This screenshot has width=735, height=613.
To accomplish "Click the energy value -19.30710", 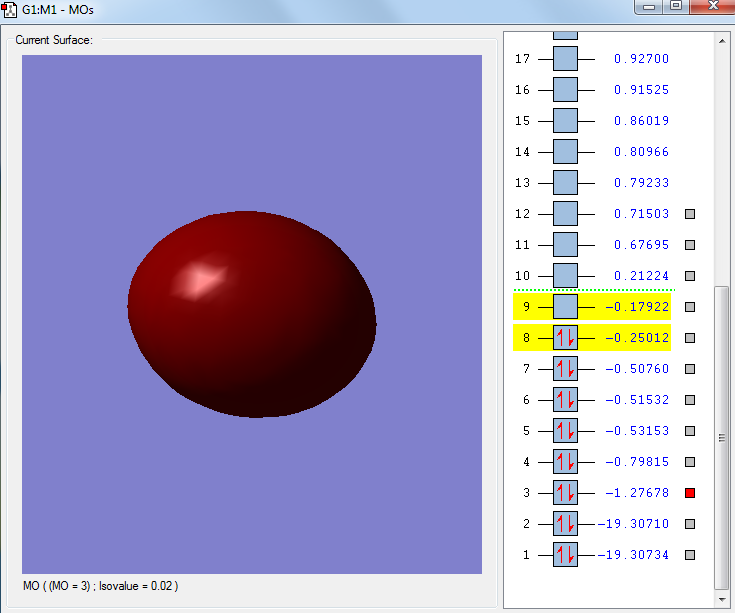I will click(633, 524).
